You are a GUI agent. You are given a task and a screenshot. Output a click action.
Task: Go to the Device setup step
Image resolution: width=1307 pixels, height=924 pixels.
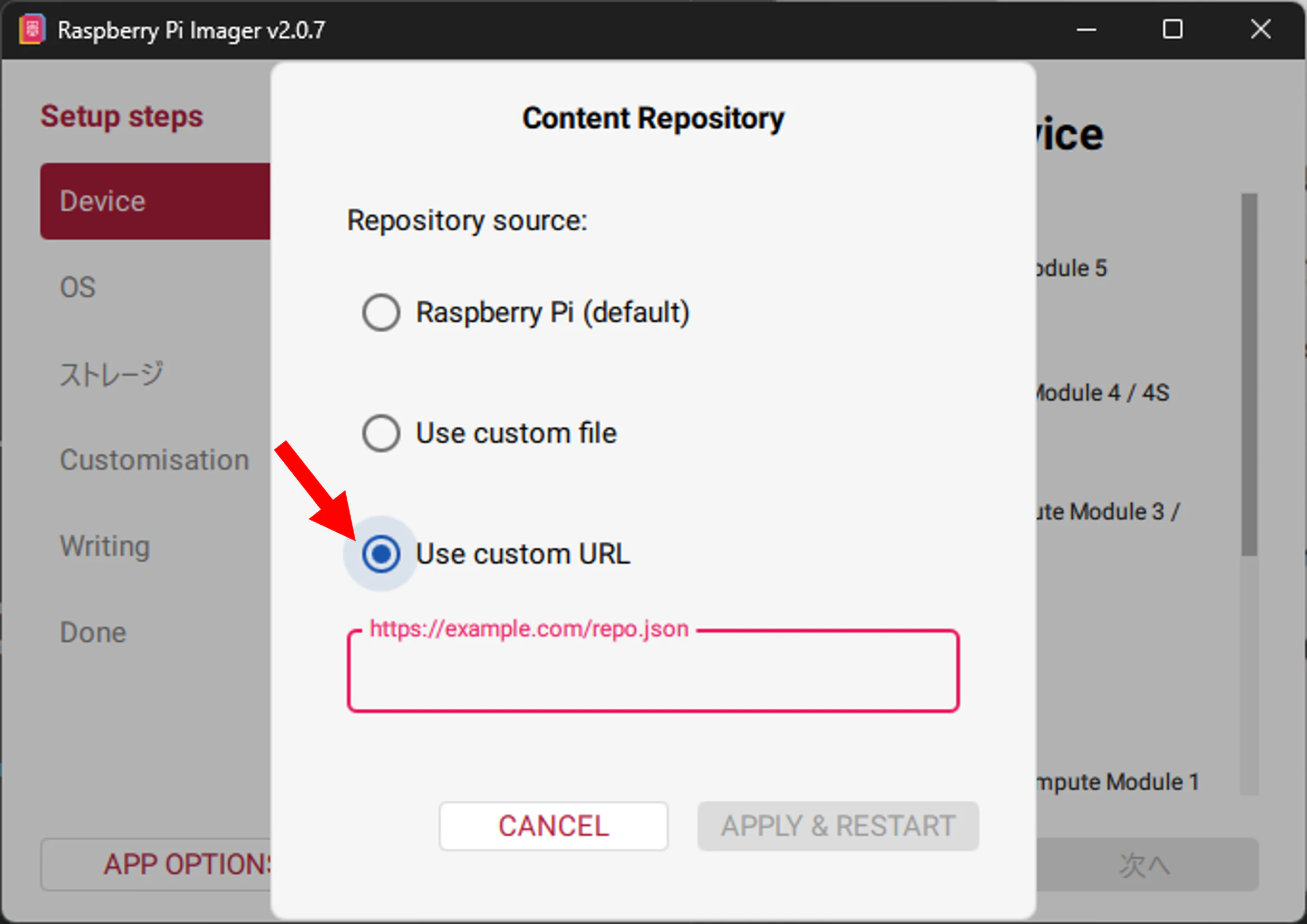pyautogui.click(x=156, y=201)
